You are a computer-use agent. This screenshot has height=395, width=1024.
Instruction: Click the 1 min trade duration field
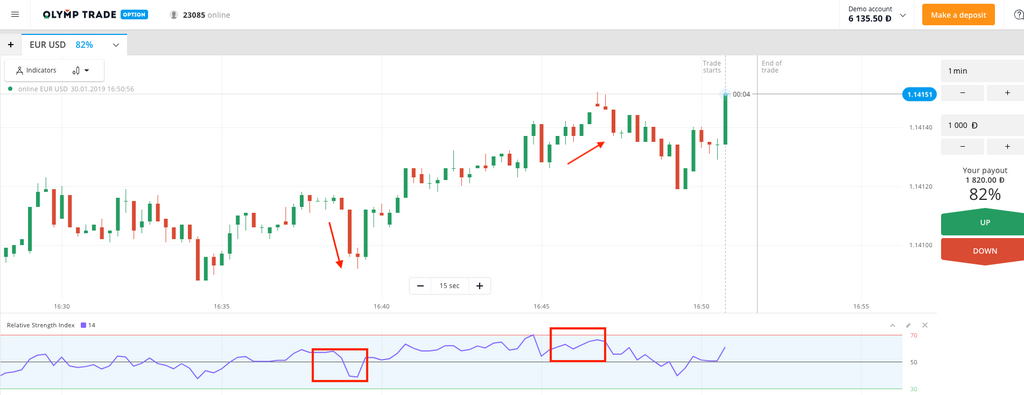click(x=982, y=71)
